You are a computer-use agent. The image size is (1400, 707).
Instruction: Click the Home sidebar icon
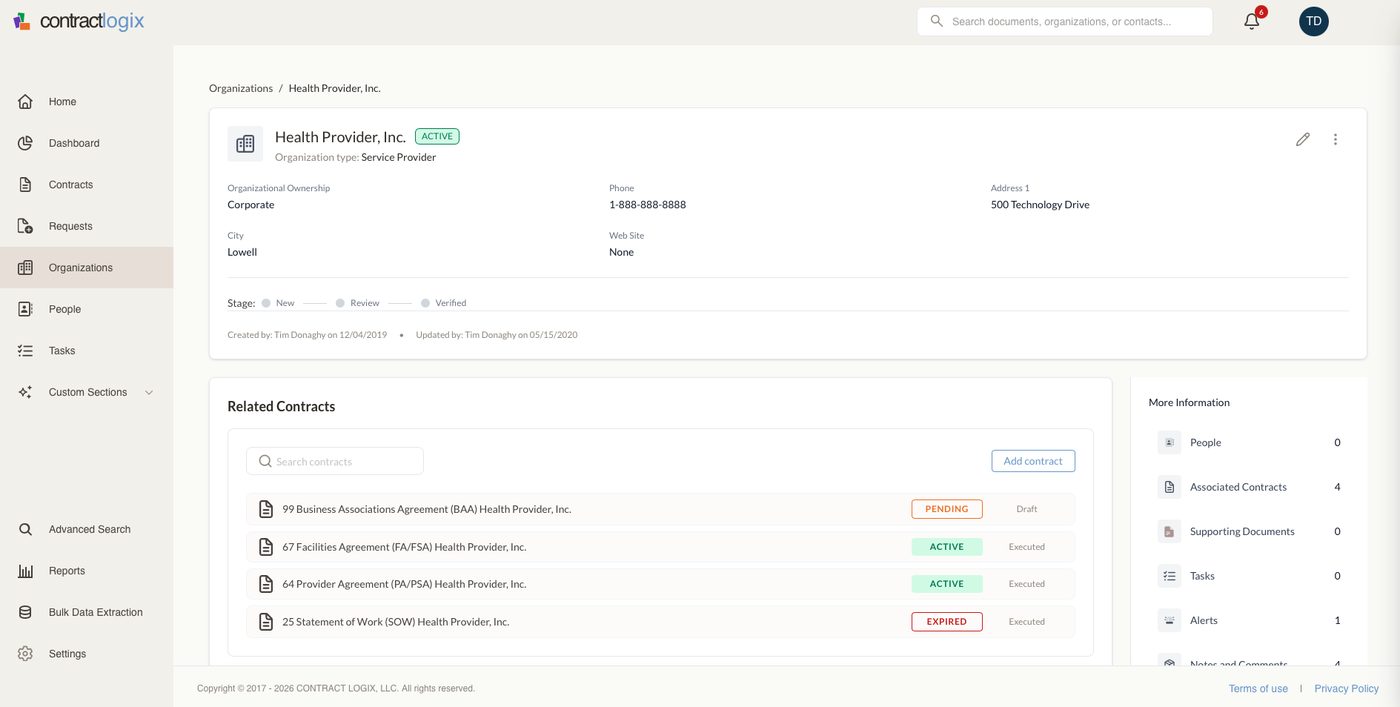point(25,102)
